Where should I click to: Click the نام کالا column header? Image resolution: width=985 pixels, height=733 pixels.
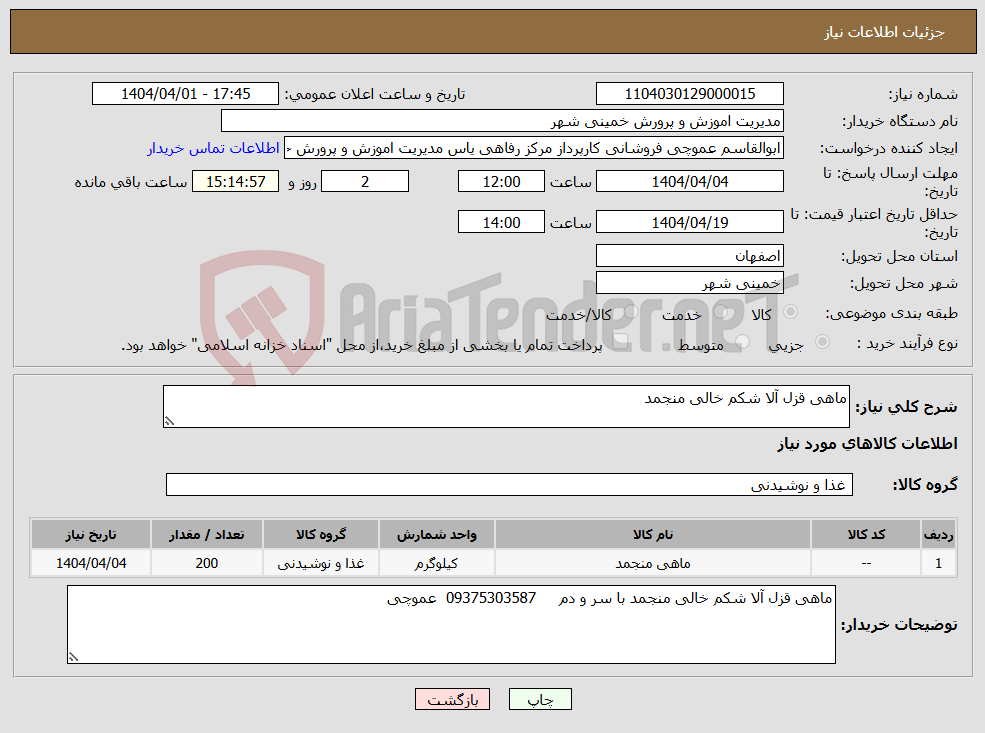click(653, 535)
